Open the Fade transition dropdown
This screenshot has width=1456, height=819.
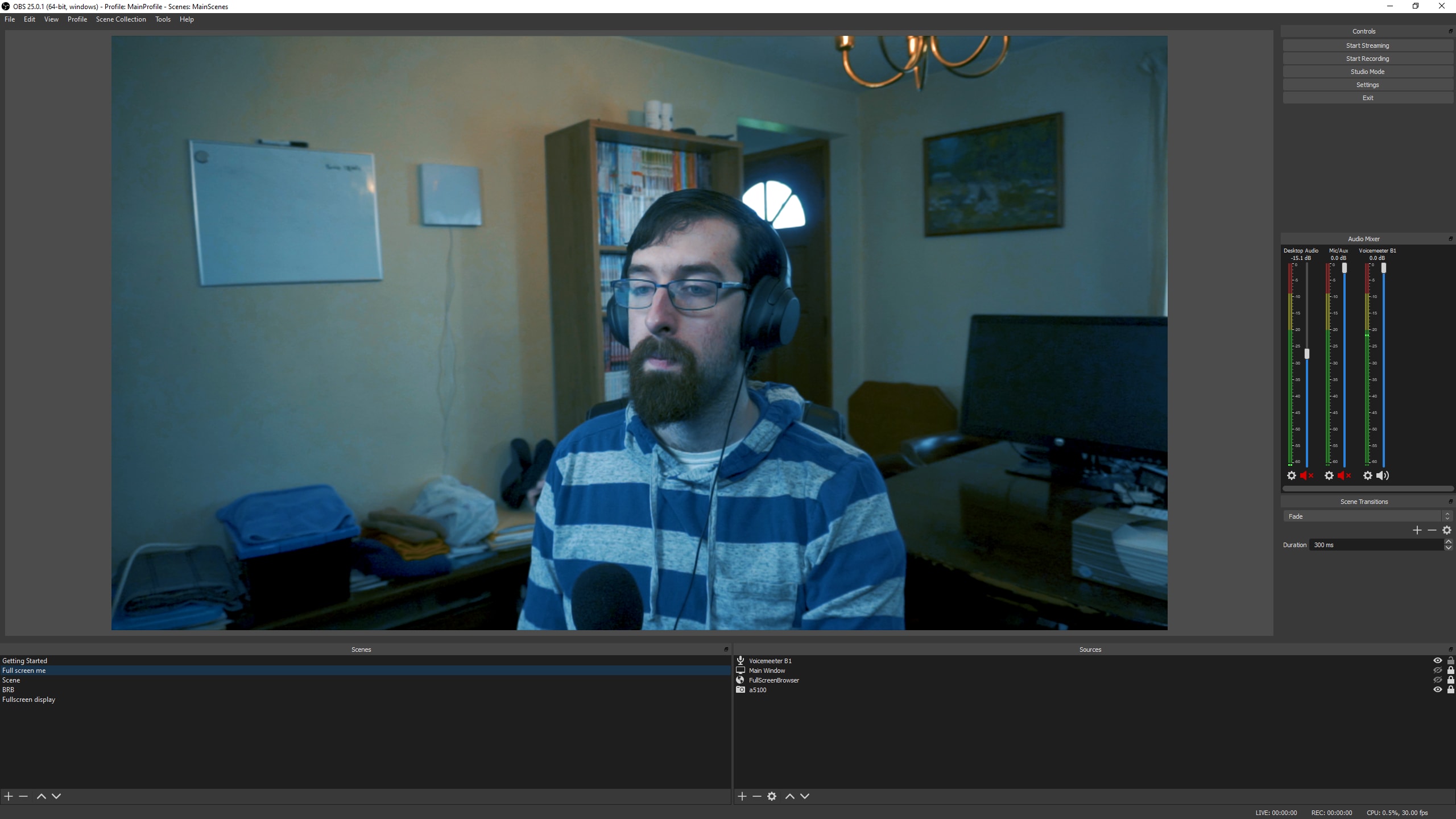tap(1365, 516)
